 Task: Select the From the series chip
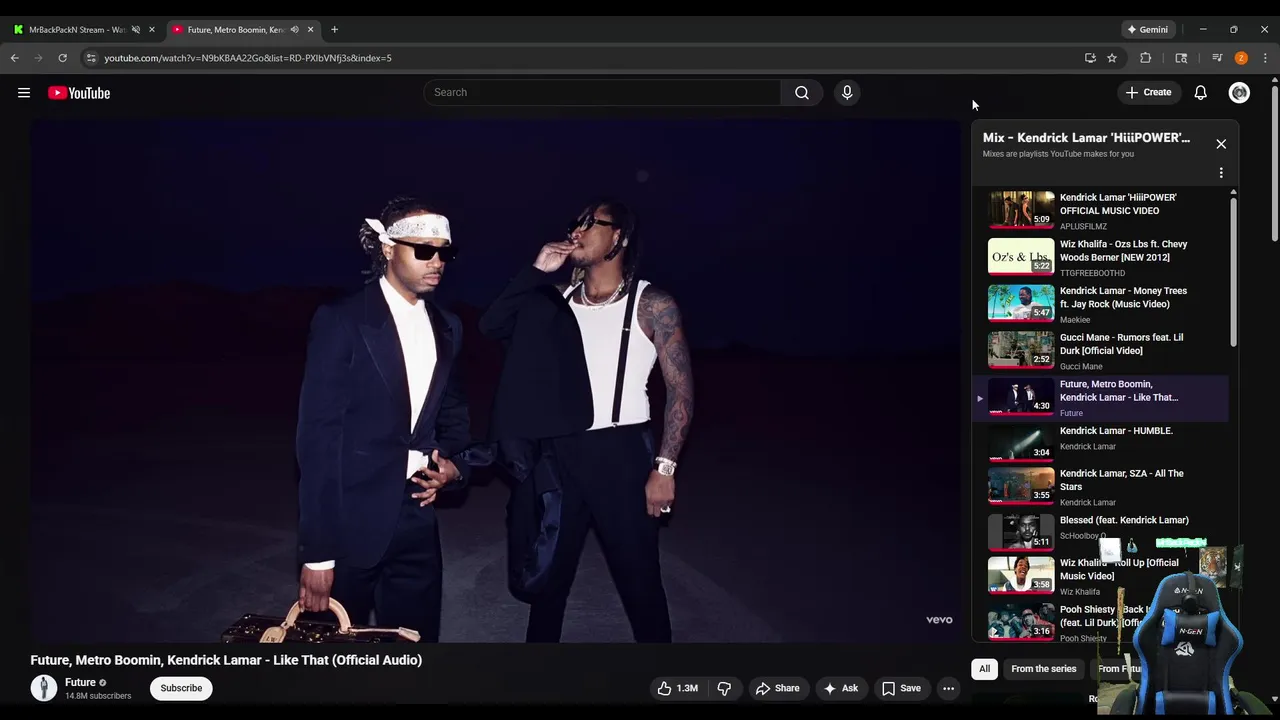coord(1043,669)
